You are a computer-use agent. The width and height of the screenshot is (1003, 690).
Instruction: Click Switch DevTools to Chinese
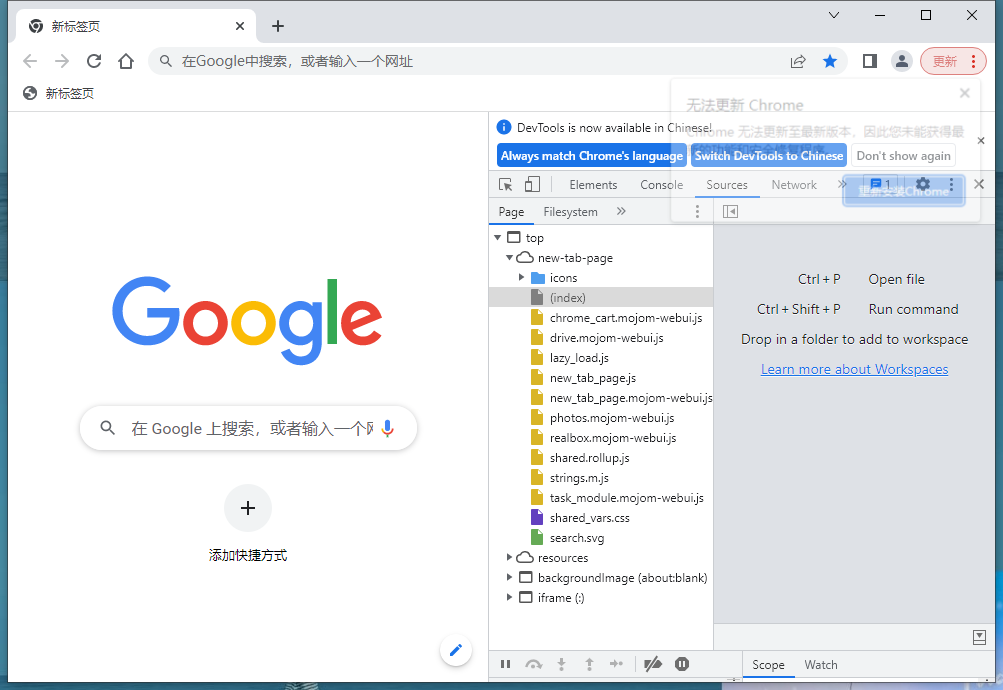point(769,155)
